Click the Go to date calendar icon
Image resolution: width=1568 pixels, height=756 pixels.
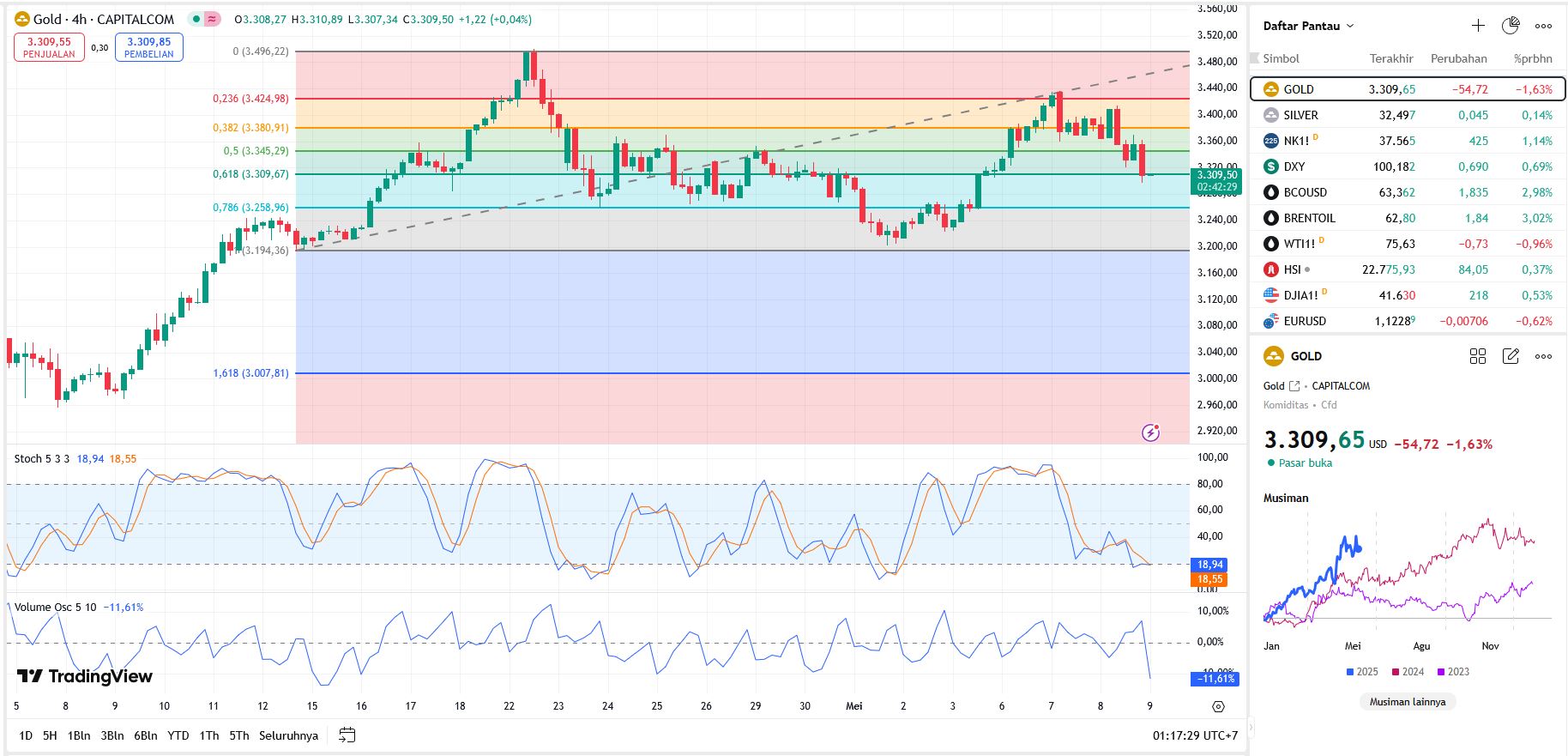(x=347, y=735)
